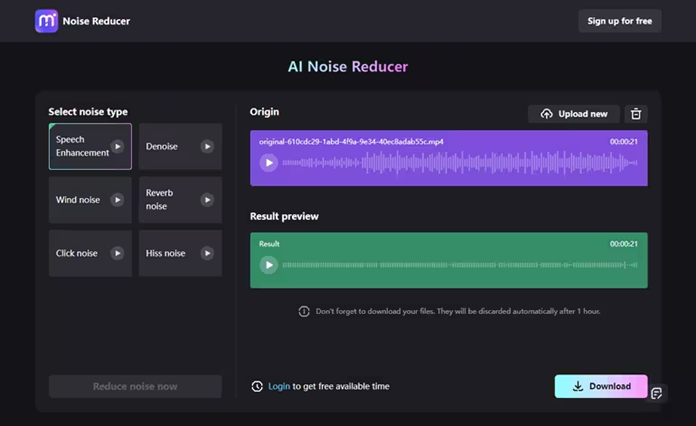Click the Upload new button

pos(574,114)
